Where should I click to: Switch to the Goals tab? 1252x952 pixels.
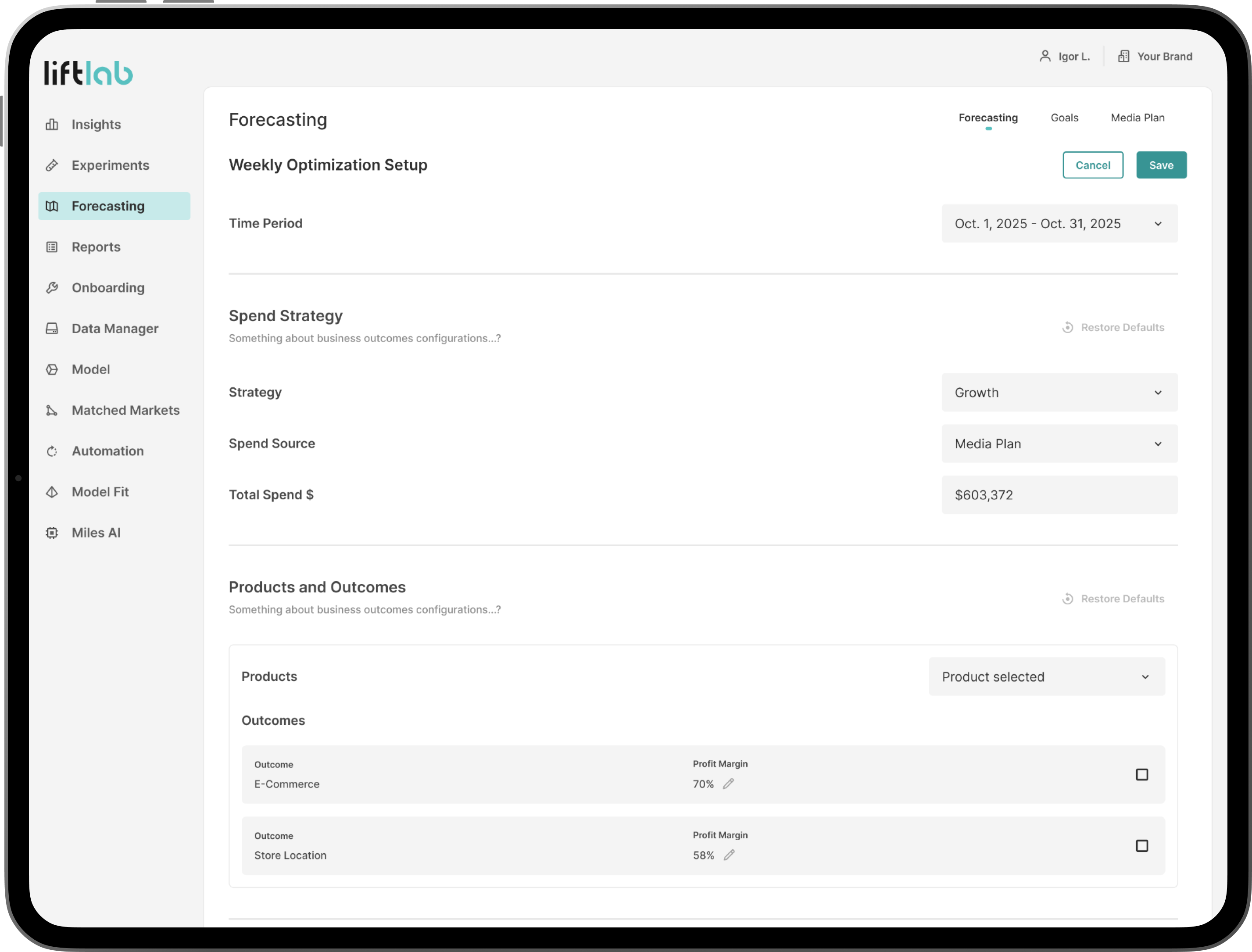coord(1064,118)
